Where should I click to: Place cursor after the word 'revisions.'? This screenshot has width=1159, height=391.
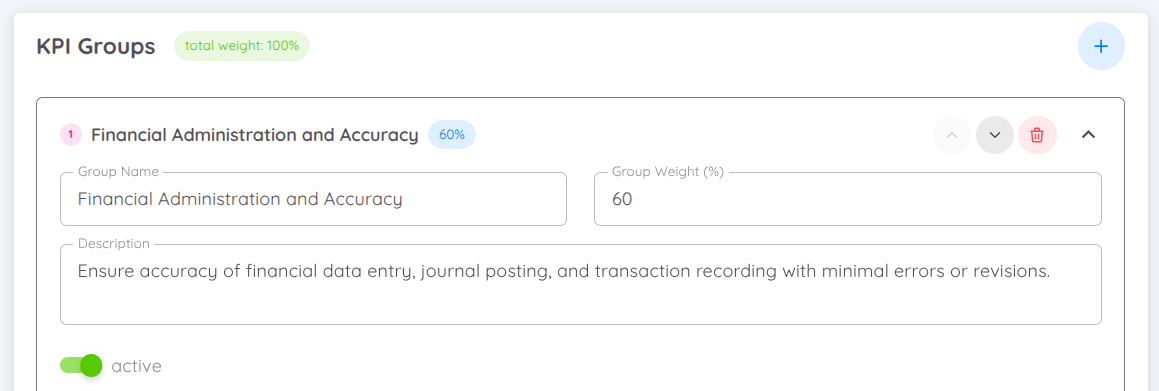[x=1052, y=271]
